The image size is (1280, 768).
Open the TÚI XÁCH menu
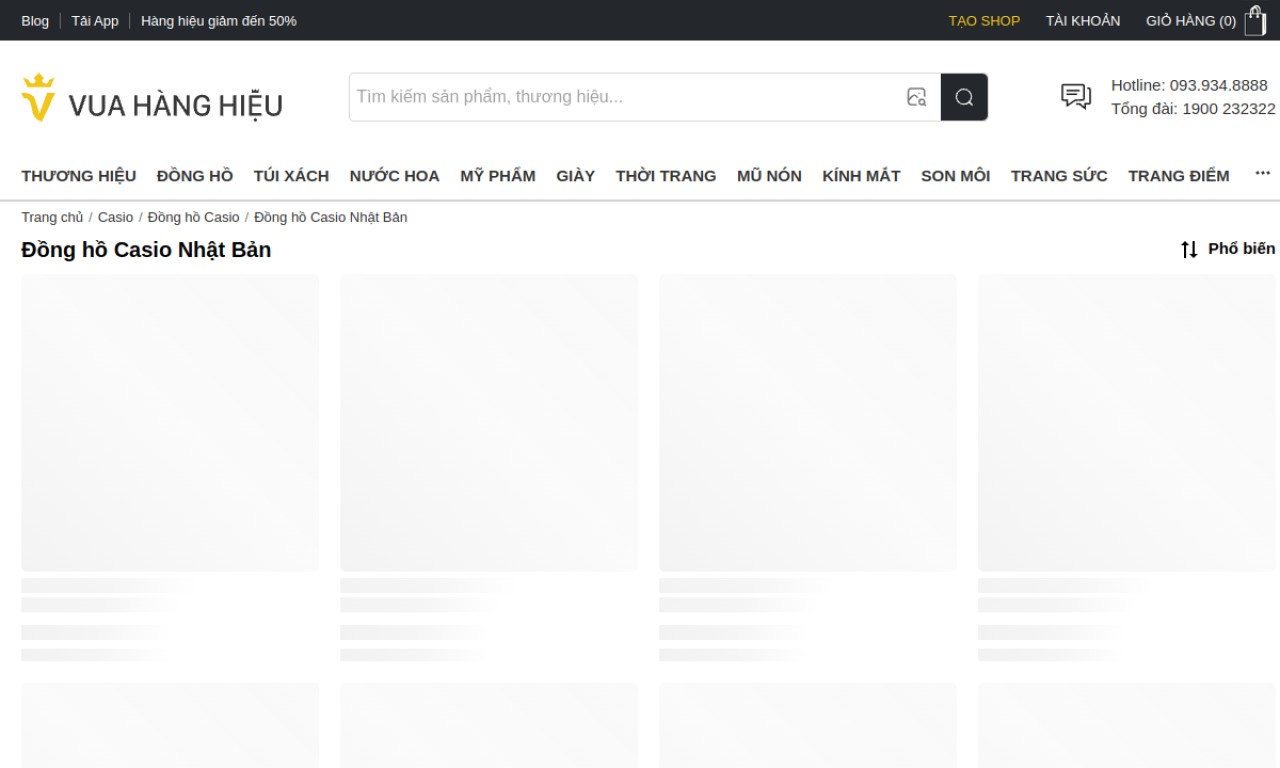291,176
